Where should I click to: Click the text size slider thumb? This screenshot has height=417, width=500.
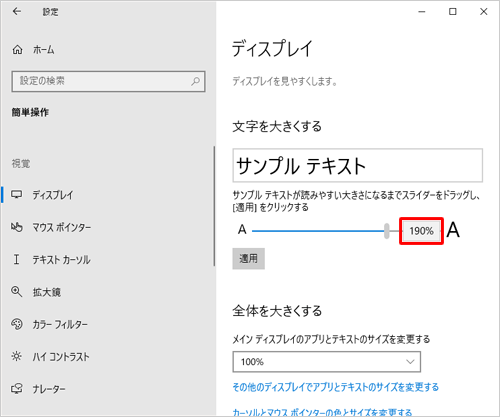387,231
